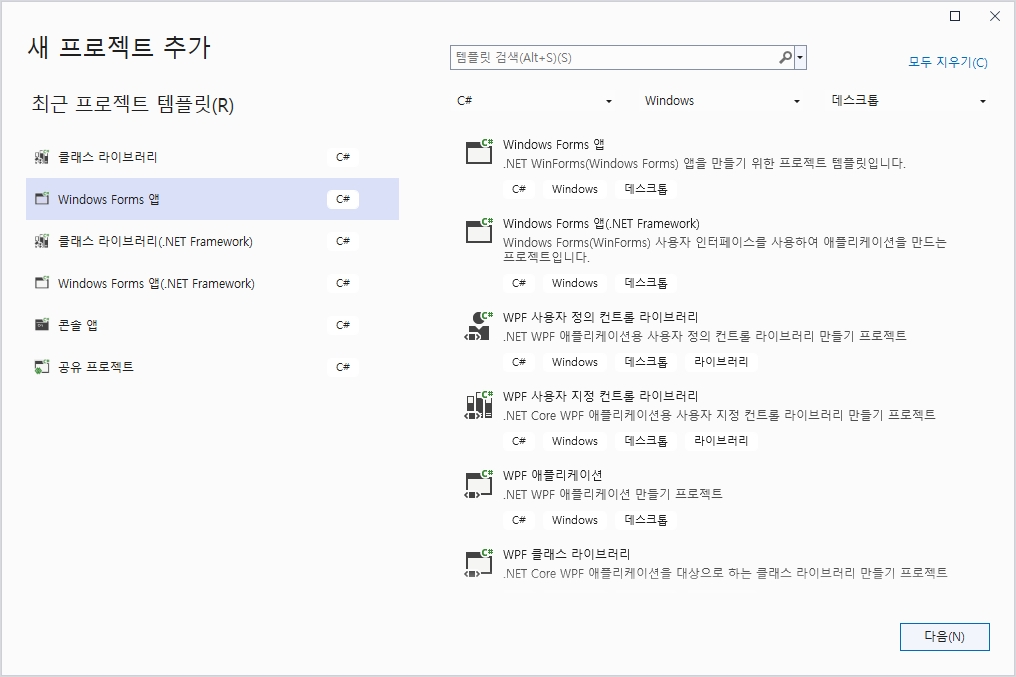This screenshot has height=677, width=1016.
Task: Click the recent Windows Forms 앱(.NET Framework) icon
Action: (x=41, y=283)
